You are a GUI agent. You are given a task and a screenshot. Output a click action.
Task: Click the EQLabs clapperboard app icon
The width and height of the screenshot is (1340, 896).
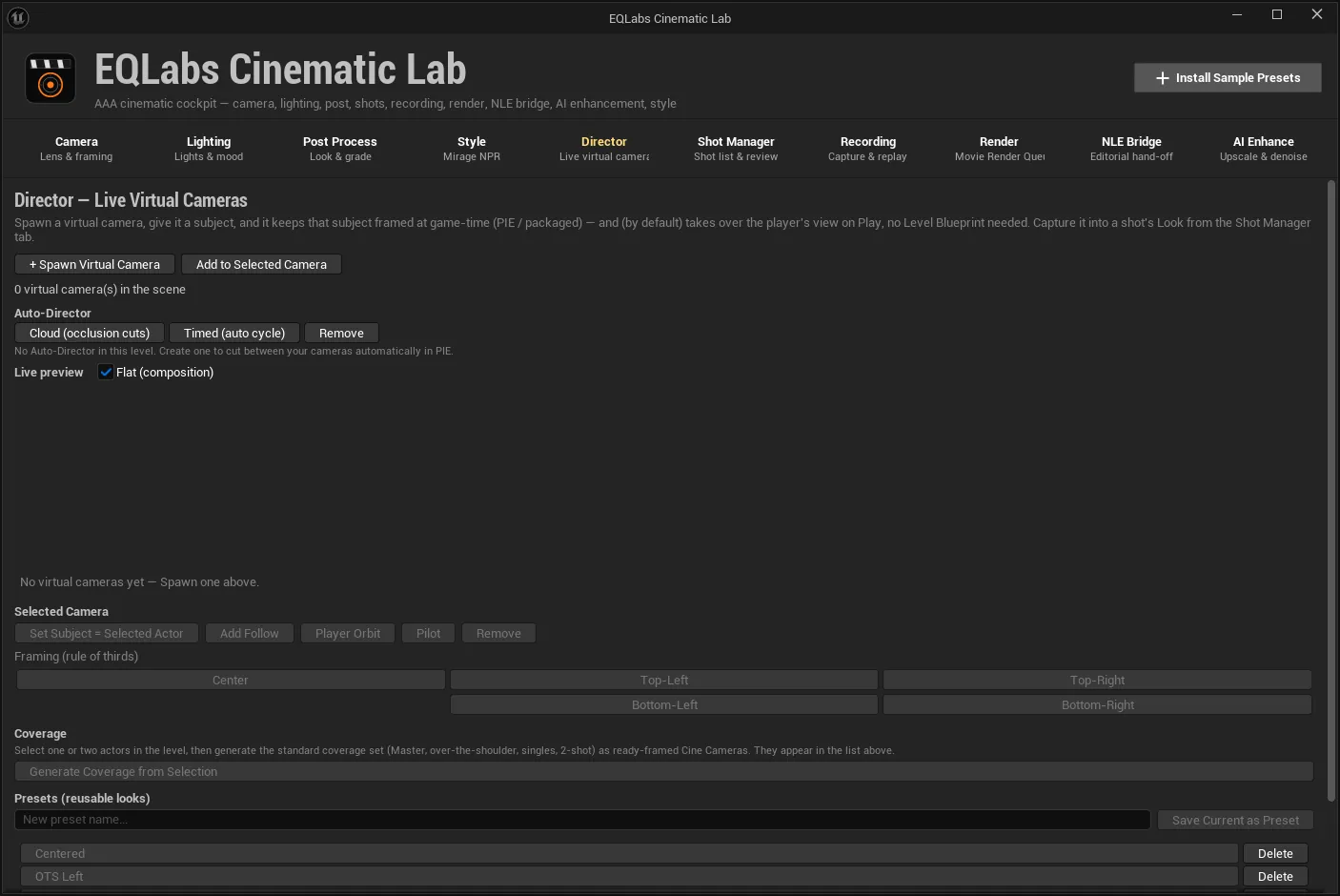(50, 78)
